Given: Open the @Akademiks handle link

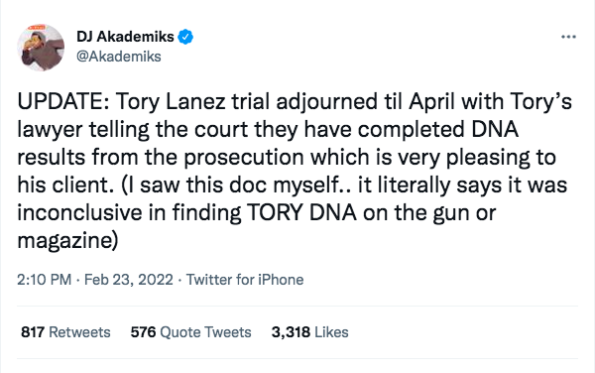Looking at the screenshot, I should 119,57.
